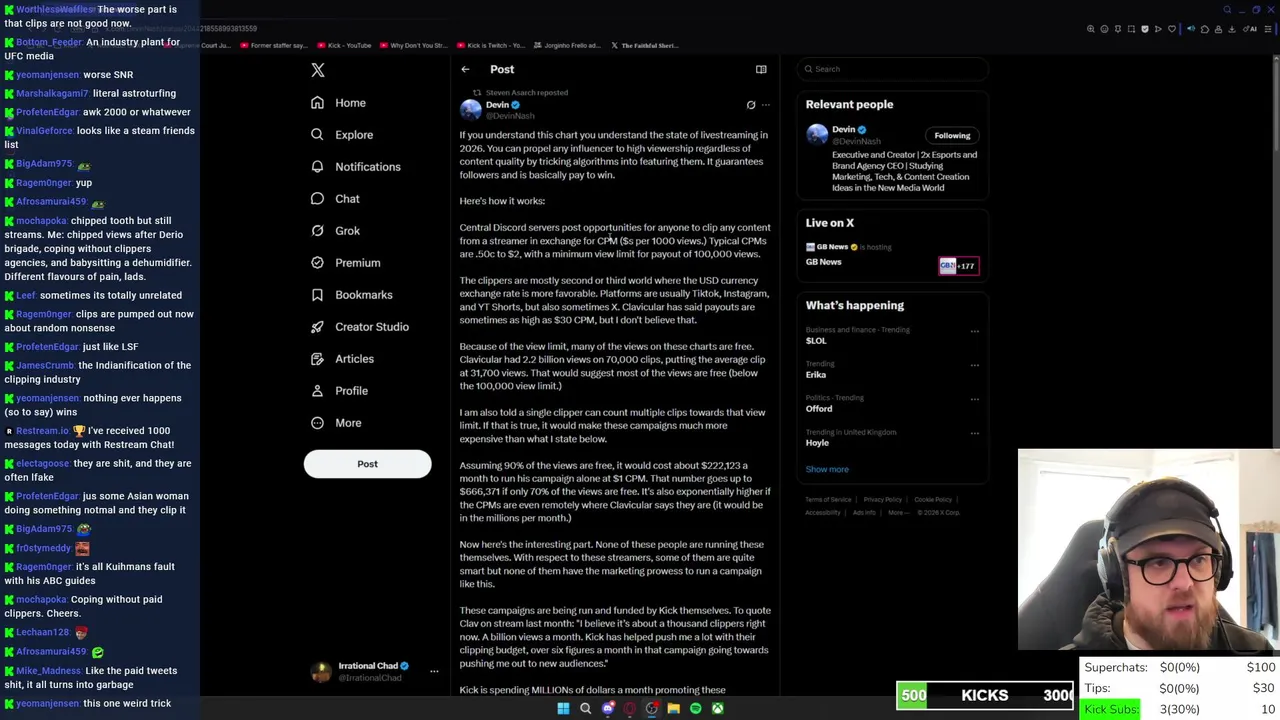
Task: Click the Irrational Chad profile avatar
Action: 320,671
